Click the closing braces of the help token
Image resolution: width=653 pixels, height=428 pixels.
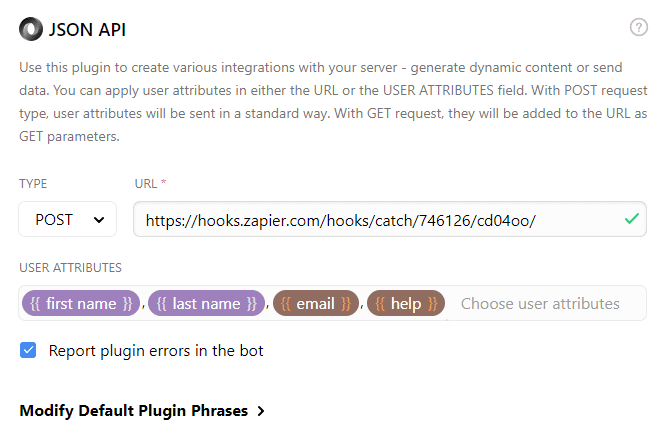pos(433,304)
